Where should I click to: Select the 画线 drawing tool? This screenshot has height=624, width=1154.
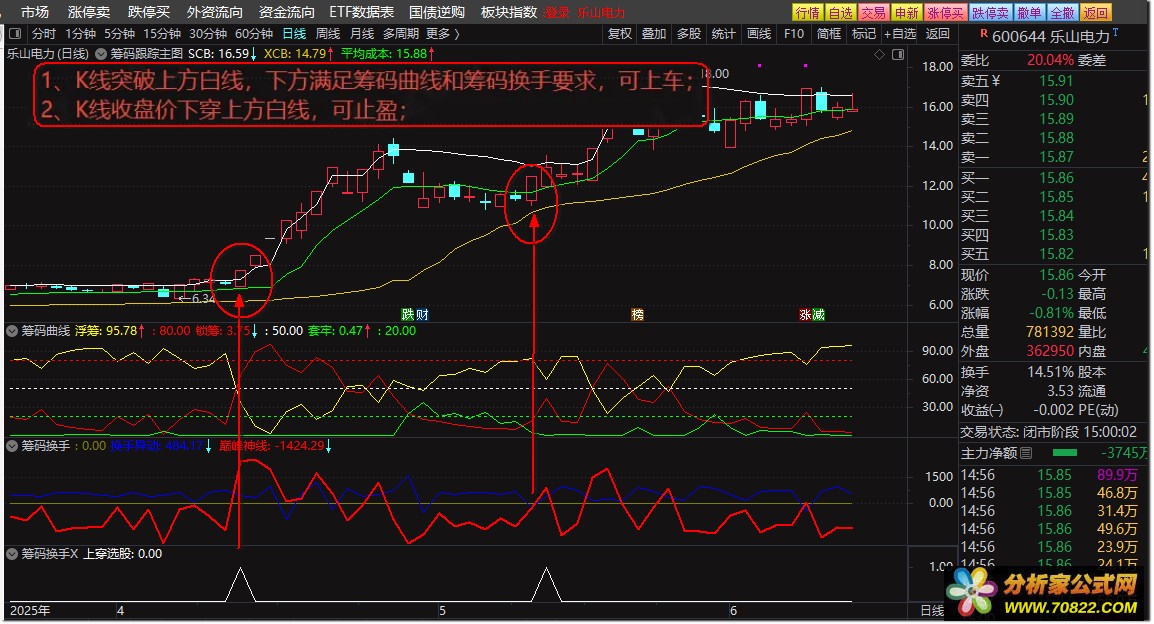click(x=759, y=34)
